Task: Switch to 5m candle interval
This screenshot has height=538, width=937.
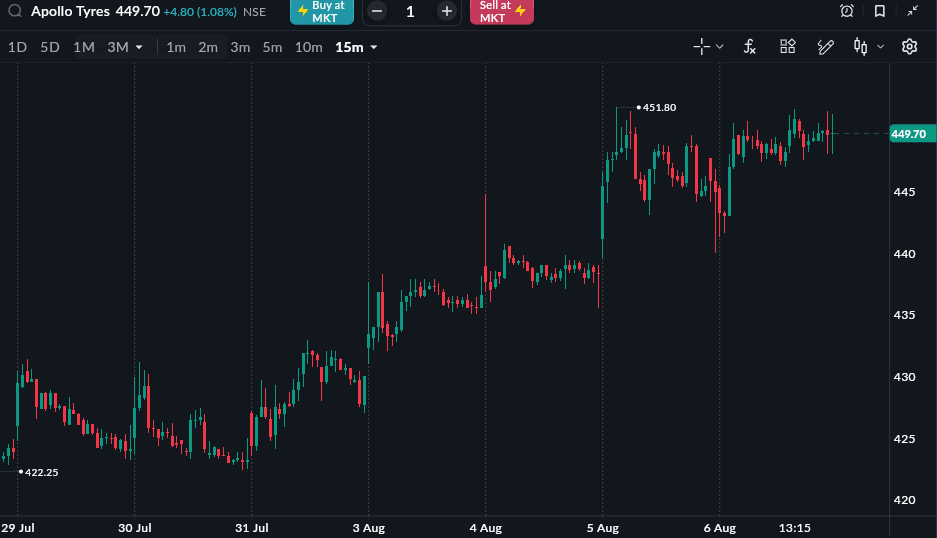Action: [x=272, y=47]
